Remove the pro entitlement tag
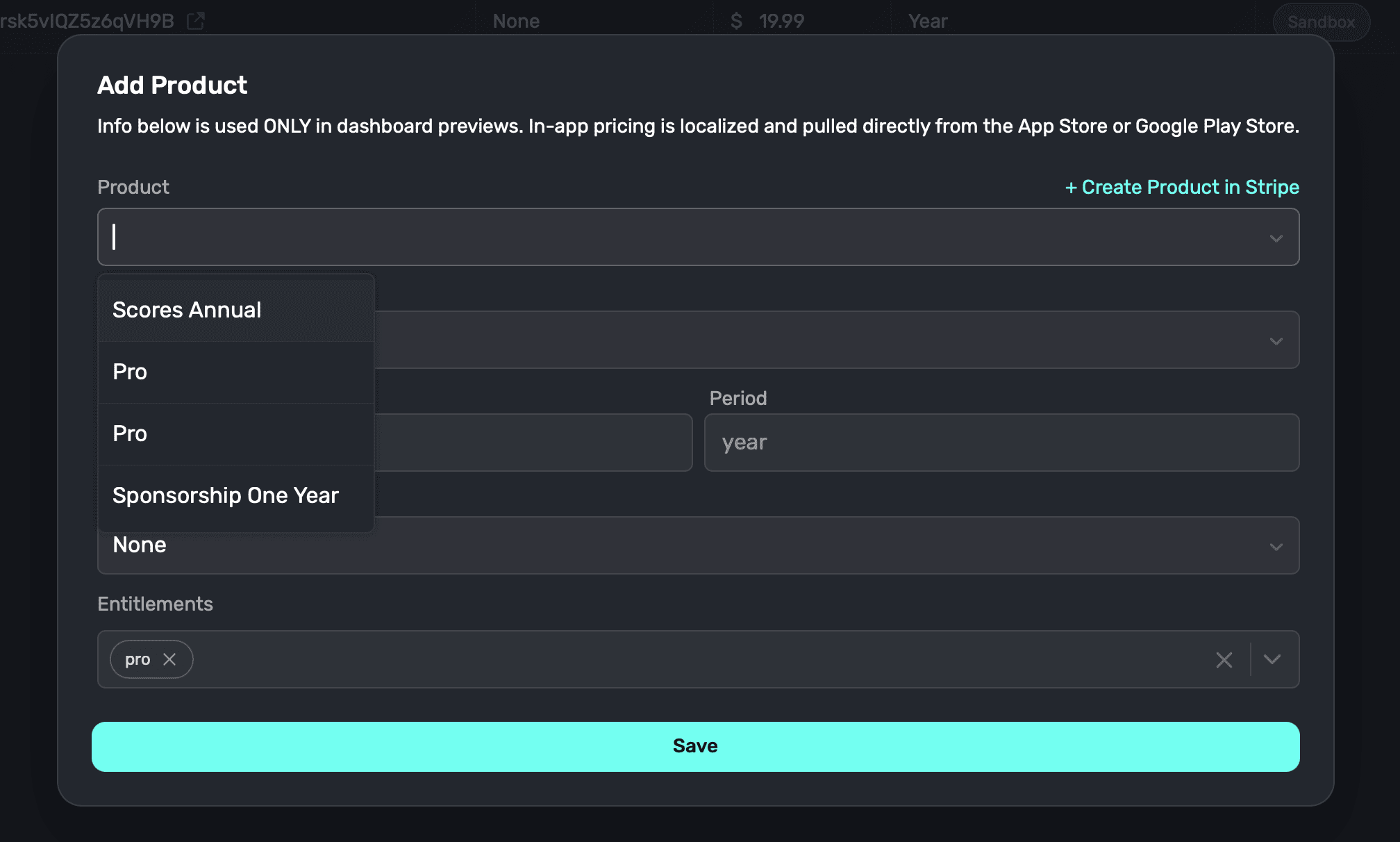The image size is (1400, 842). 169,659
